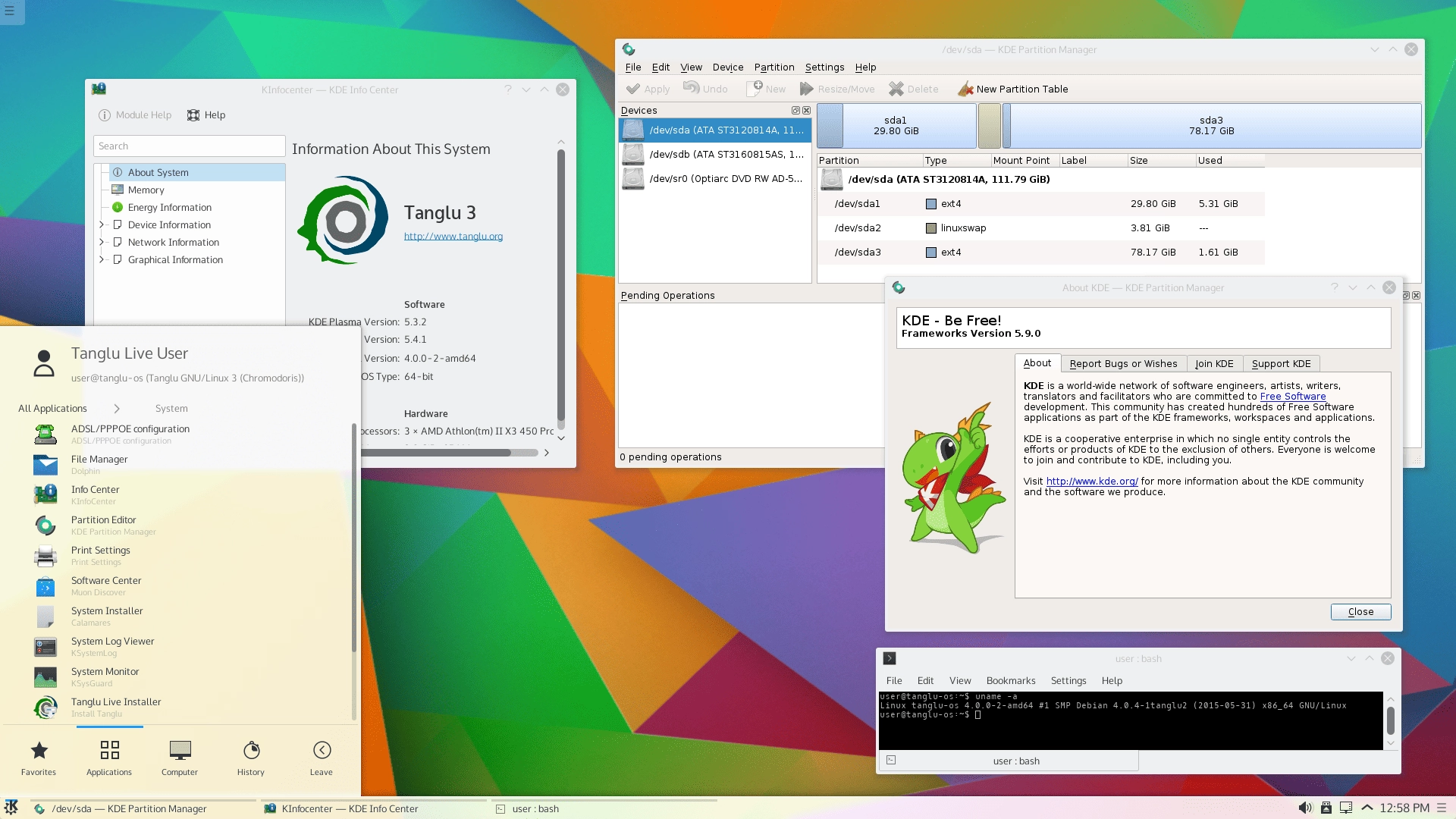Launch Info Center from application menu

pos(178,494)
